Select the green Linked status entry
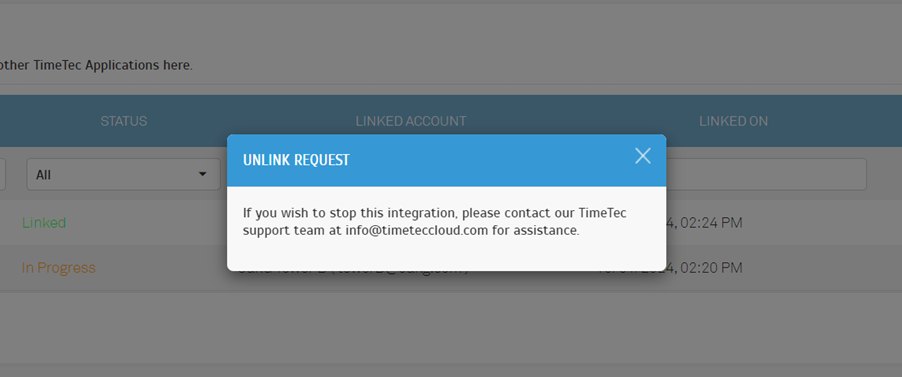 pyautogui.click(x=44, y=223)
